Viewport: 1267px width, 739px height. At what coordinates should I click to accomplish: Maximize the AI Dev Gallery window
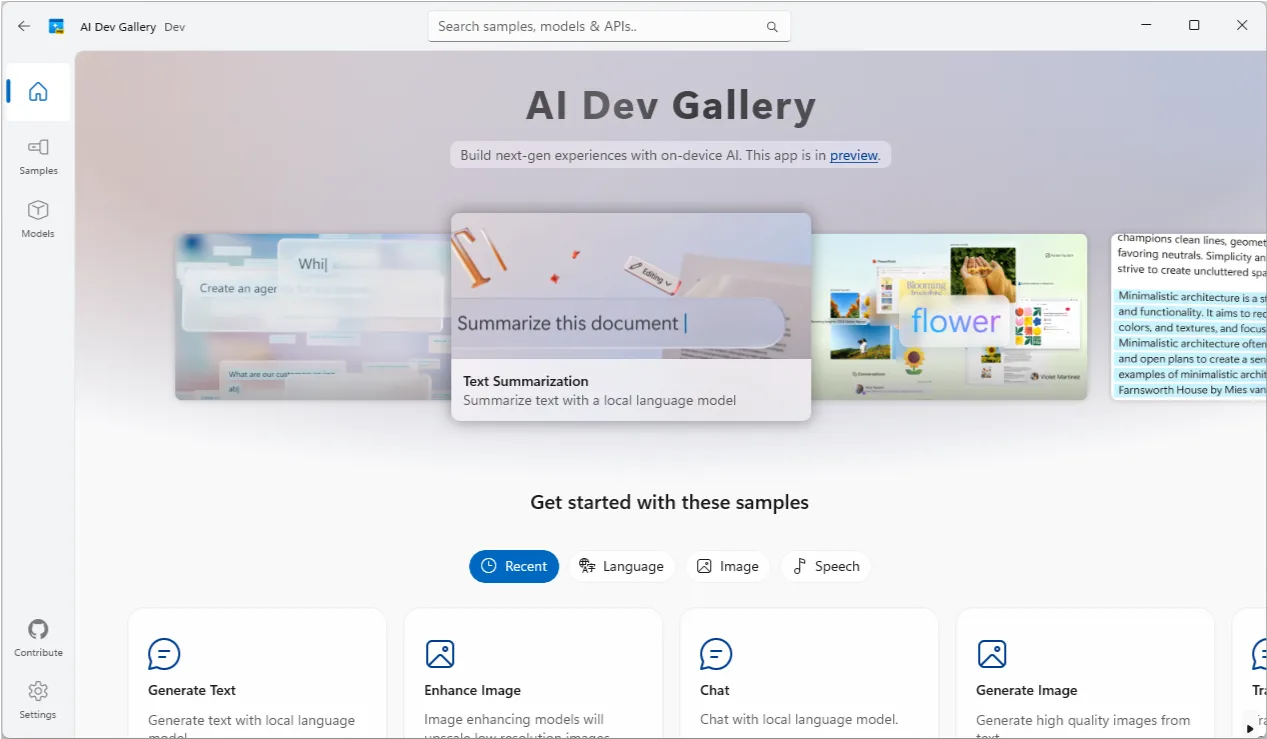(x=1194, y=26)
